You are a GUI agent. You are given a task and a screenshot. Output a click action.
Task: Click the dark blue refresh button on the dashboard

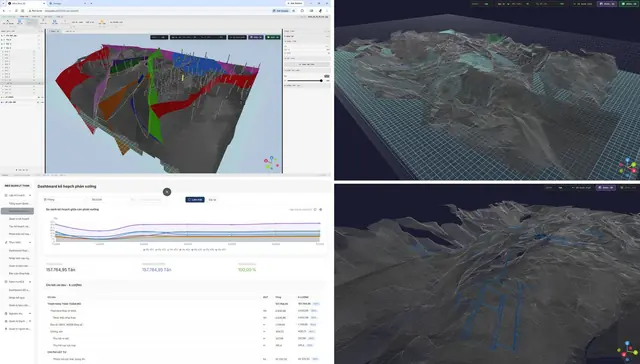[195, 200]
